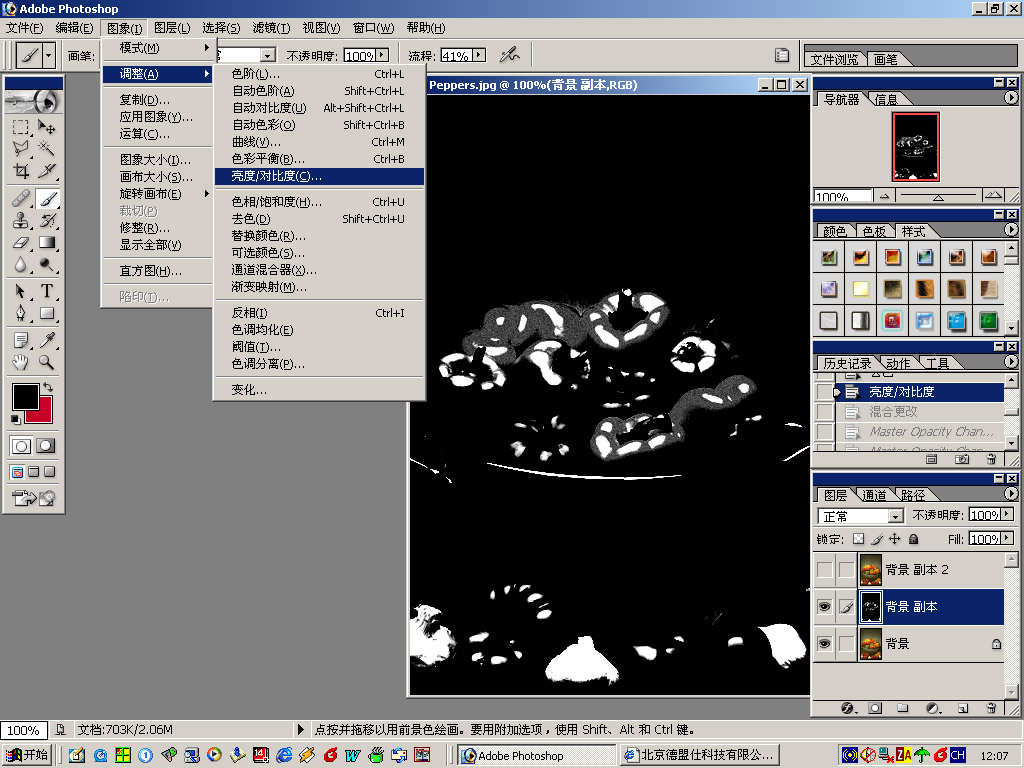
Task: Click Jump to ImageReady icon
Action: [x=33, y=498]
